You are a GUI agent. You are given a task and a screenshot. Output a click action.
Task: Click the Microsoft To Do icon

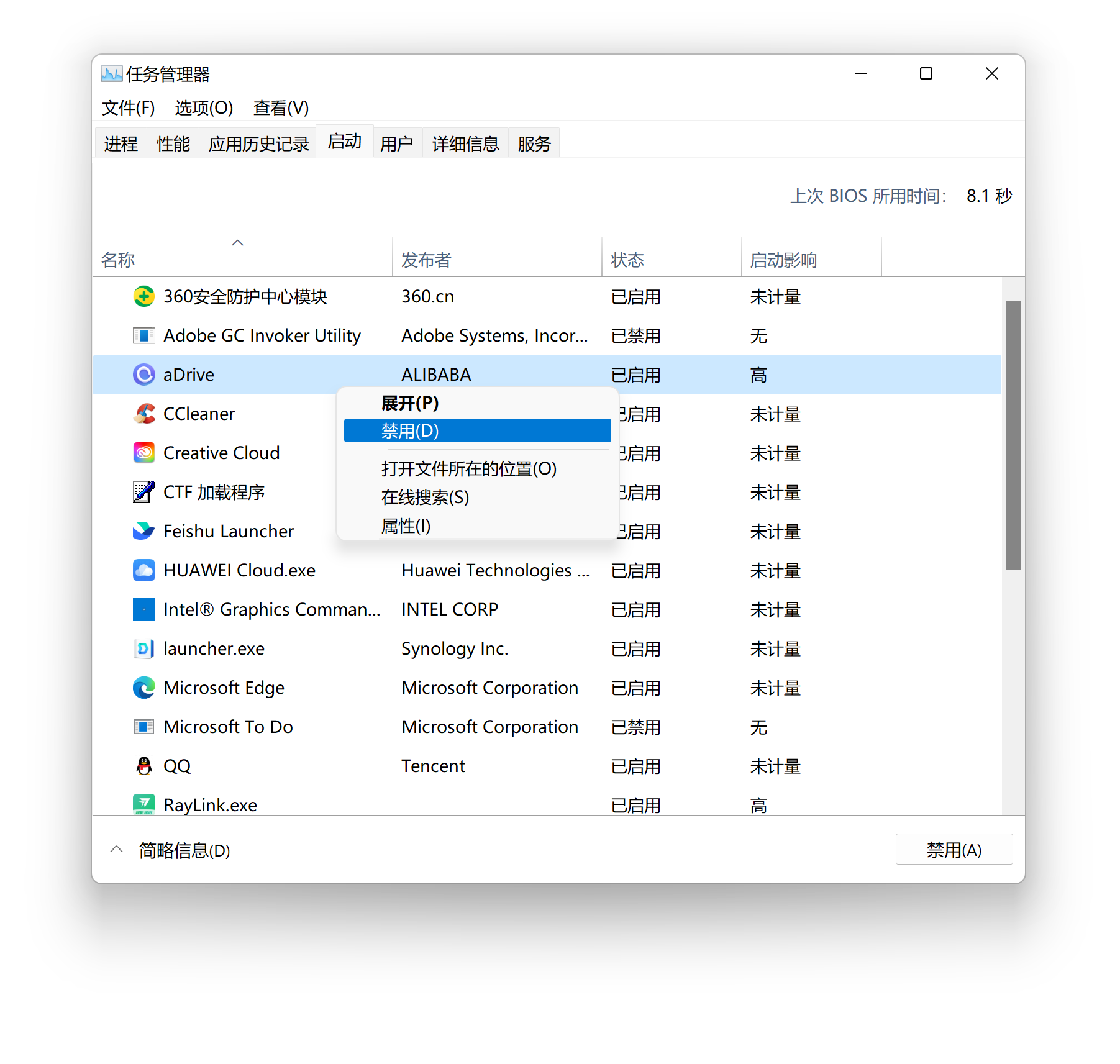[144, 727]
